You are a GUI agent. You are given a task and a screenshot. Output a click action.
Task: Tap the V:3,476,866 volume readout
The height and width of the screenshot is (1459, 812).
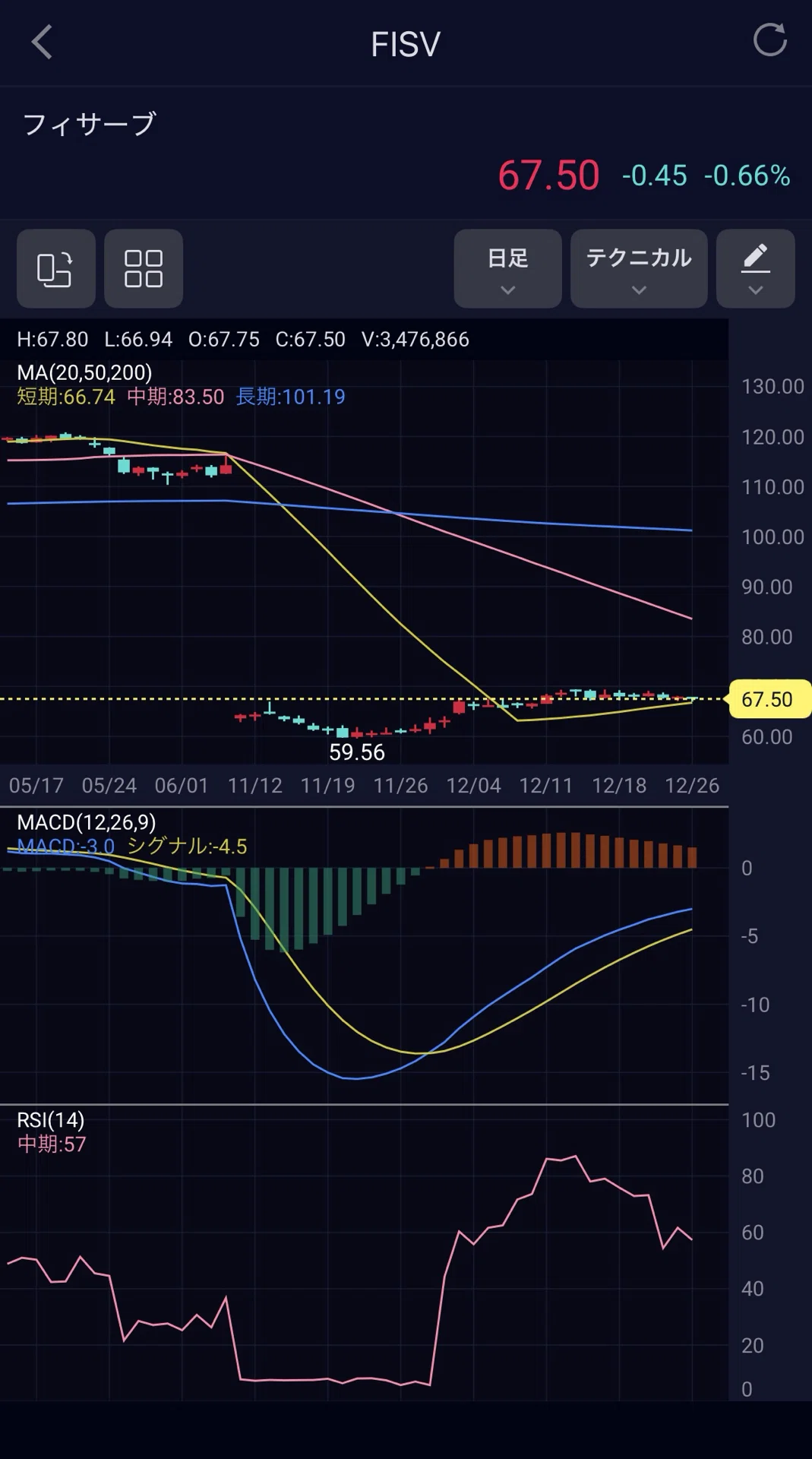(x=415, y=339)
